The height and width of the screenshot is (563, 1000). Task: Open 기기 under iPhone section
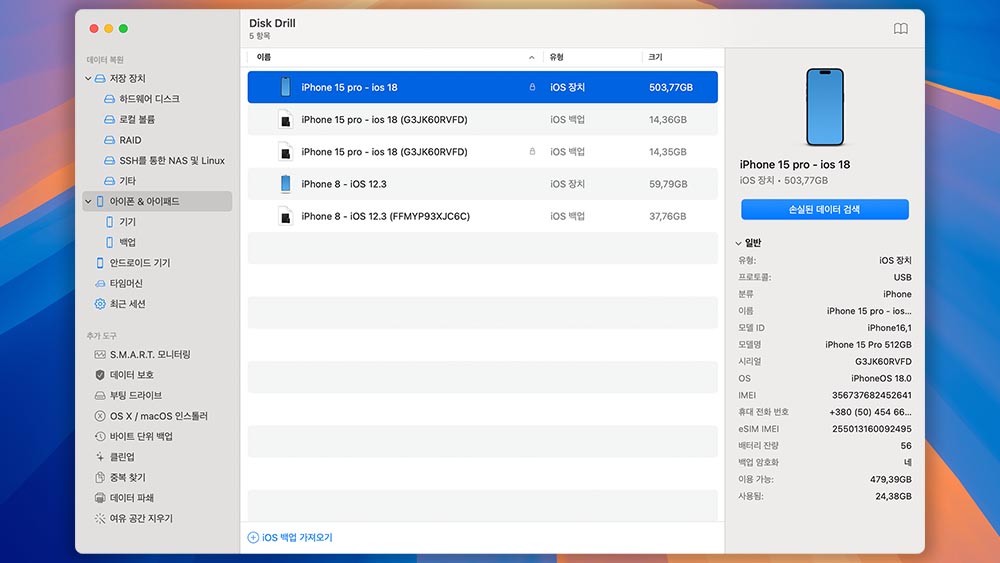point(127,222)
